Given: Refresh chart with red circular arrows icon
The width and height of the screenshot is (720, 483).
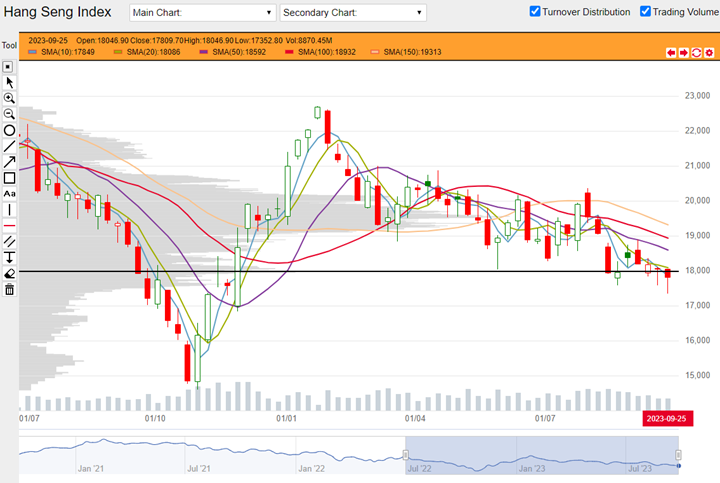Looking at the screenshot, I should pos(697,53).
